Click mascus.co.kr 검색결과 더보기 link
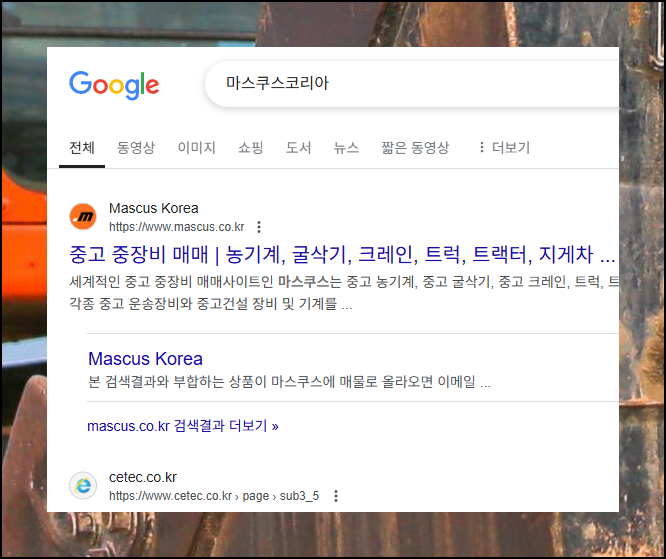666x559 pixels. (x=183, y=426)
